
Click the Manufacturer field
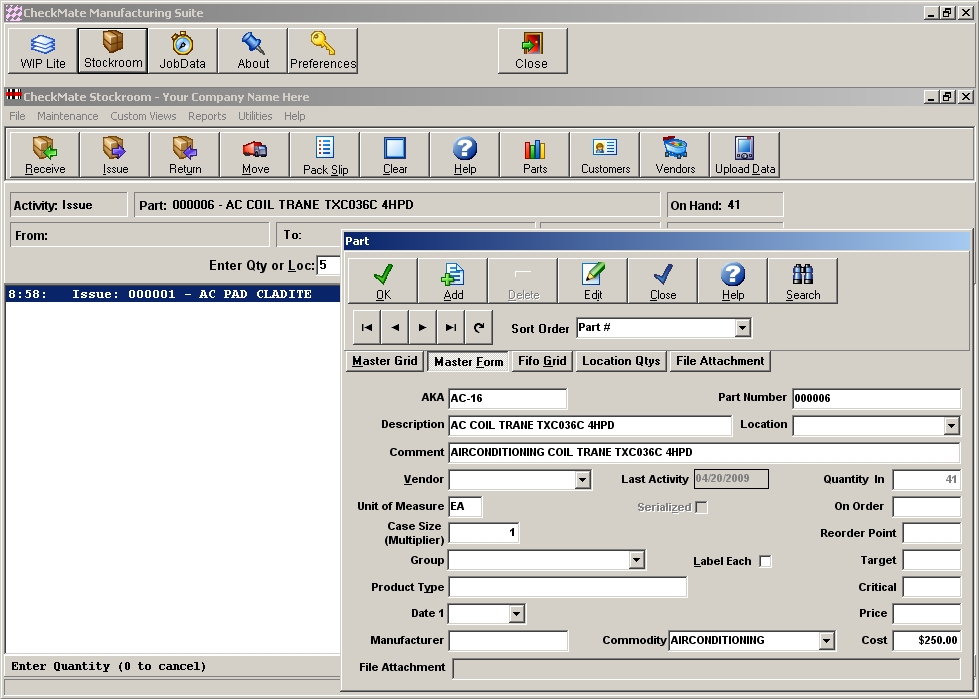508,640
